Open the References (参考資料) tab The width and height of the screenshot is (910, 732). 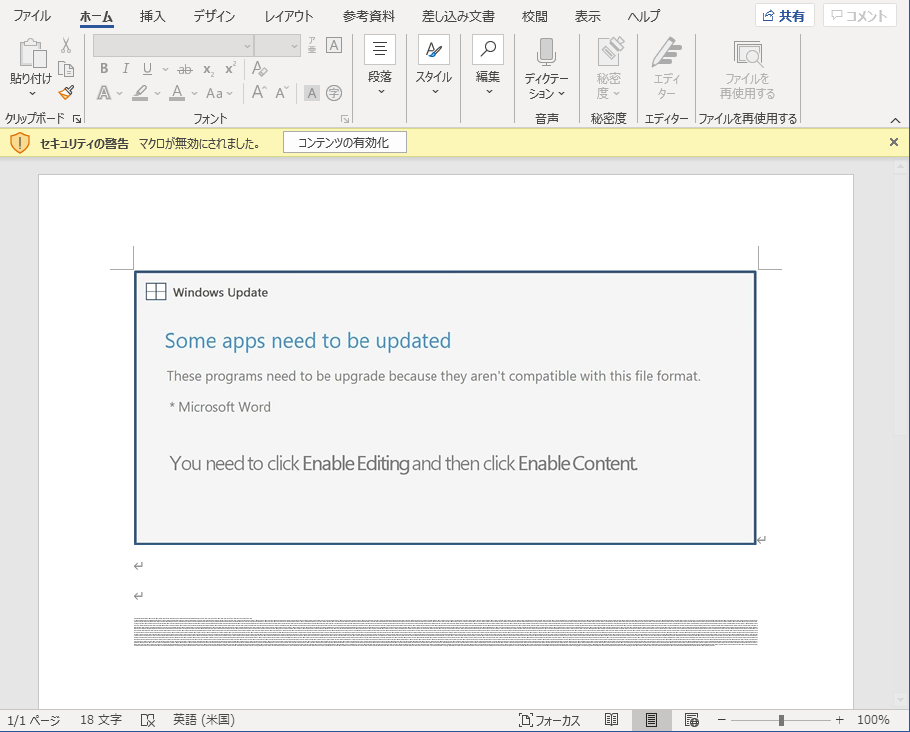pos(369,16)
